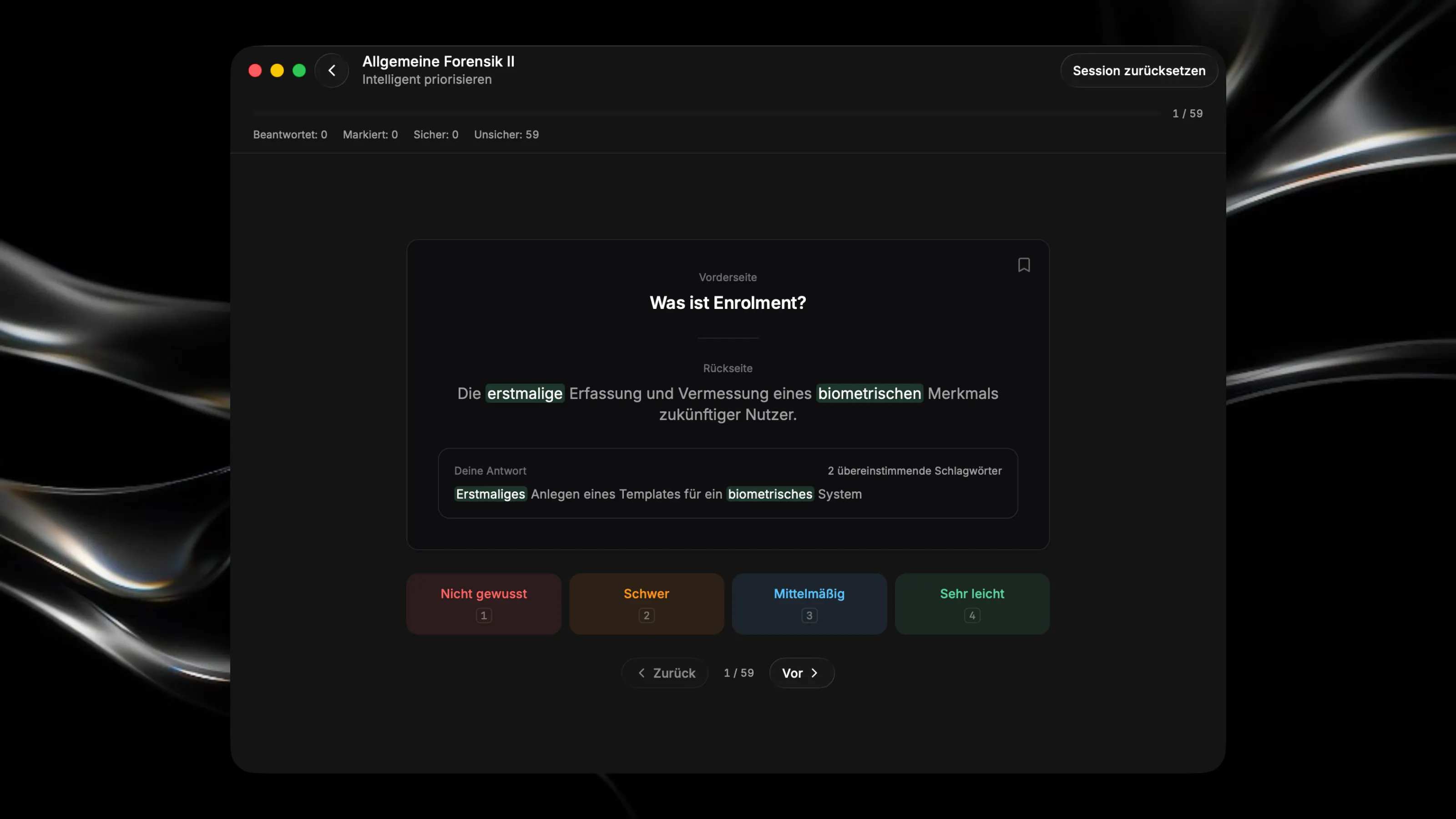Click the question text Was ist Enrolment?
Viewport: 1456px width, 819px height.
[728, 303]
